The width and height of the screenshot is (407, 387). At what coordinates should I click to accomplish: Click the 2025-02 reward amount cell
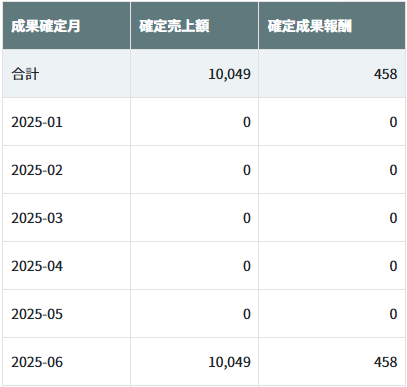coord(332,170)
